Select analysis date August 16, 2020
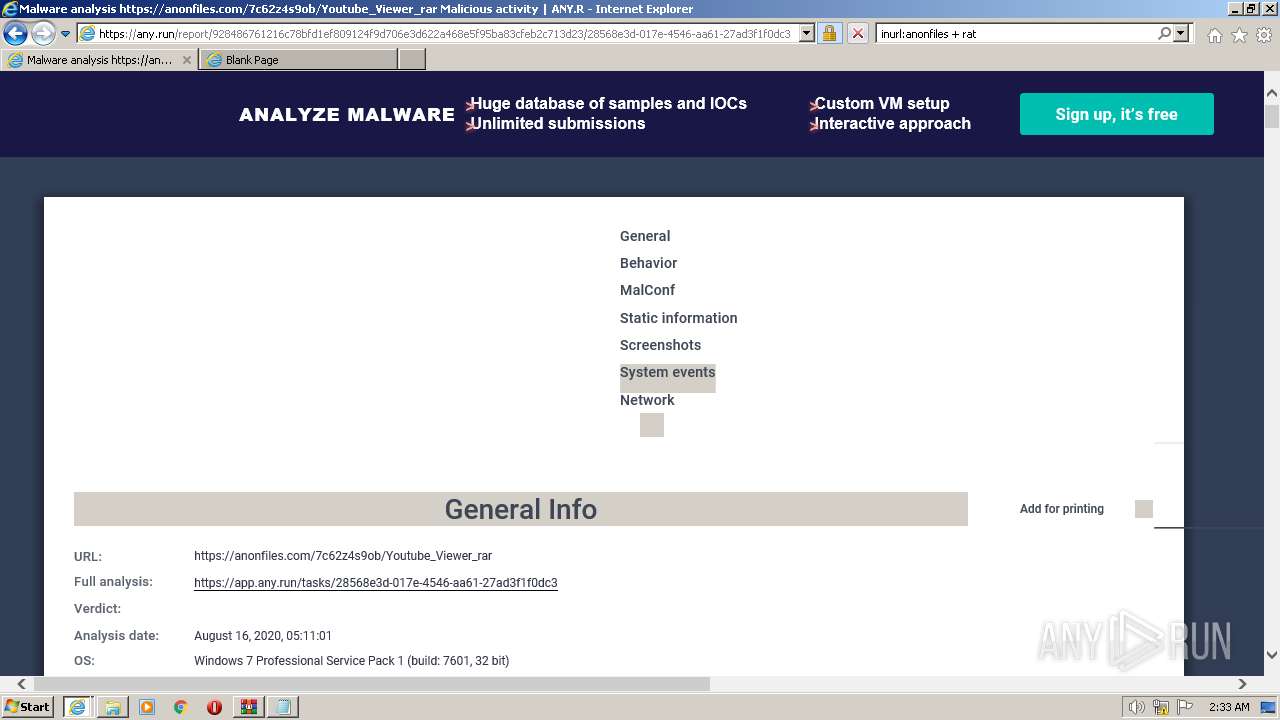1280x720 pixels. pos(263,636)
